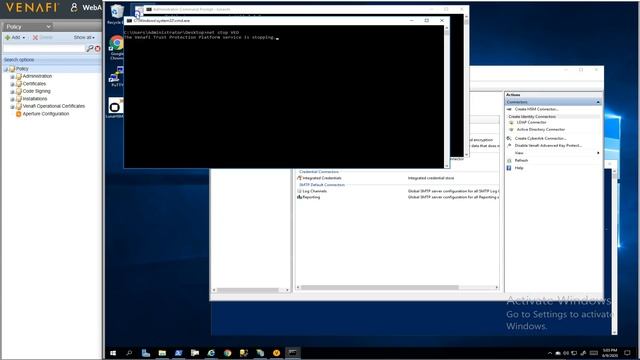Expand the Certificates folder node
640x360 pixels.
(12, 84)
